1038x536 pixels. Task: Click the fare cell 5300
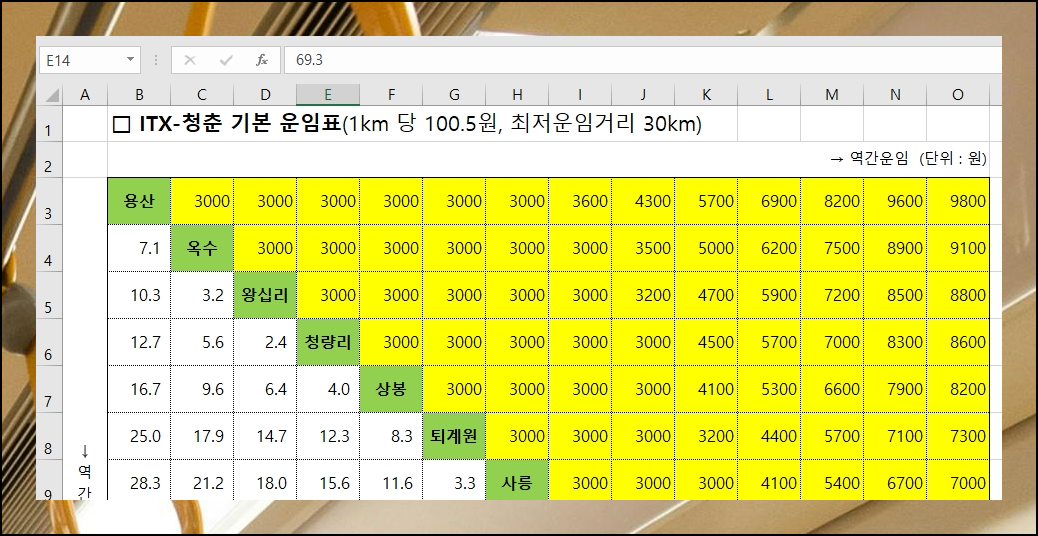coord(769,389)
